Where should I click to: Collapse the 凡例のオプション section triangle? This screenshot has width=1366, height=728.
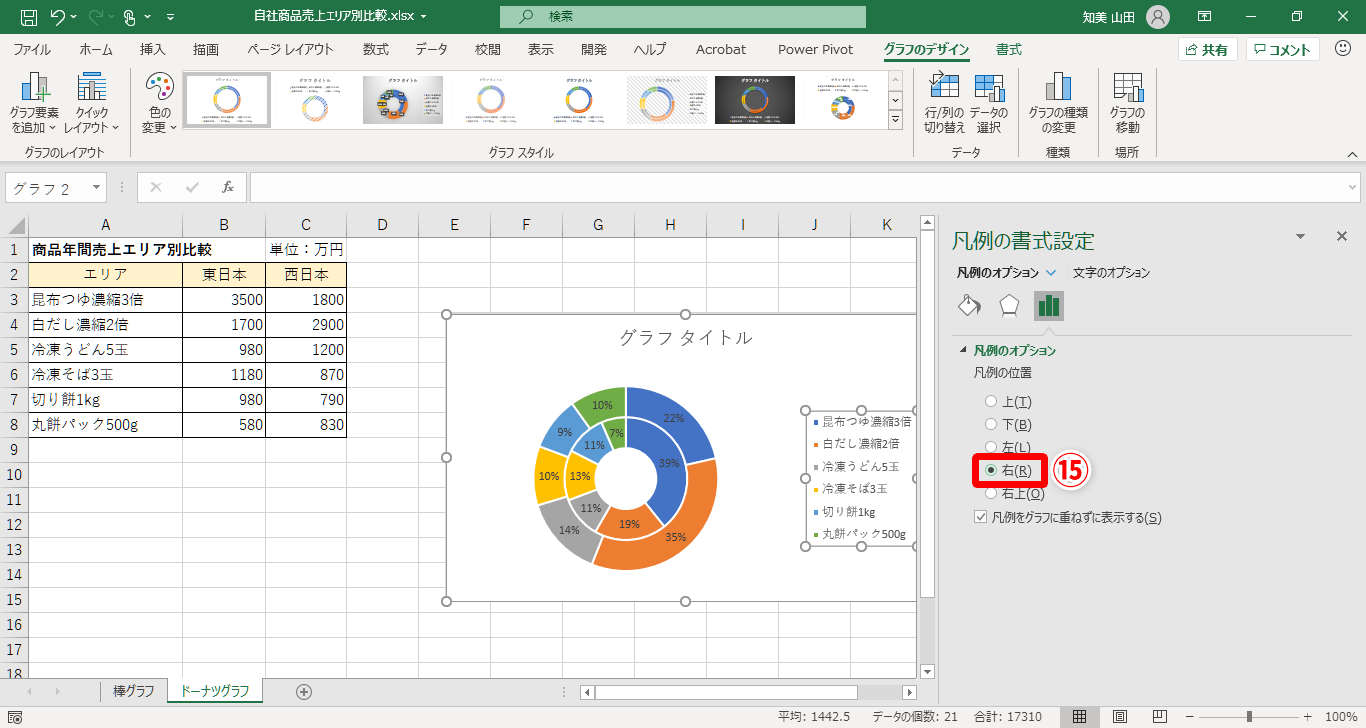click(x=963, y=351)
